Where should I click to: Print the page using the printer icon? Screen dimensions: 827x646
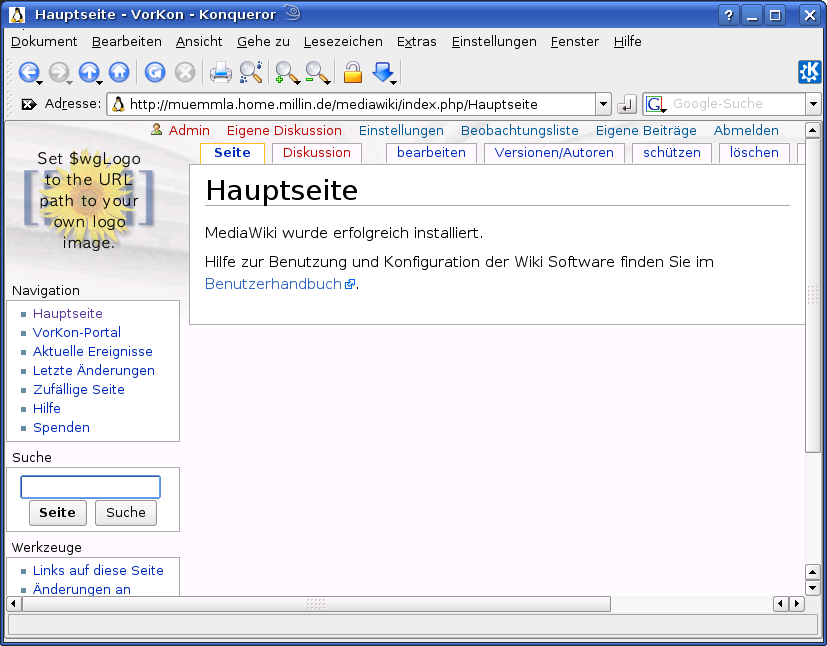[220, 72]
